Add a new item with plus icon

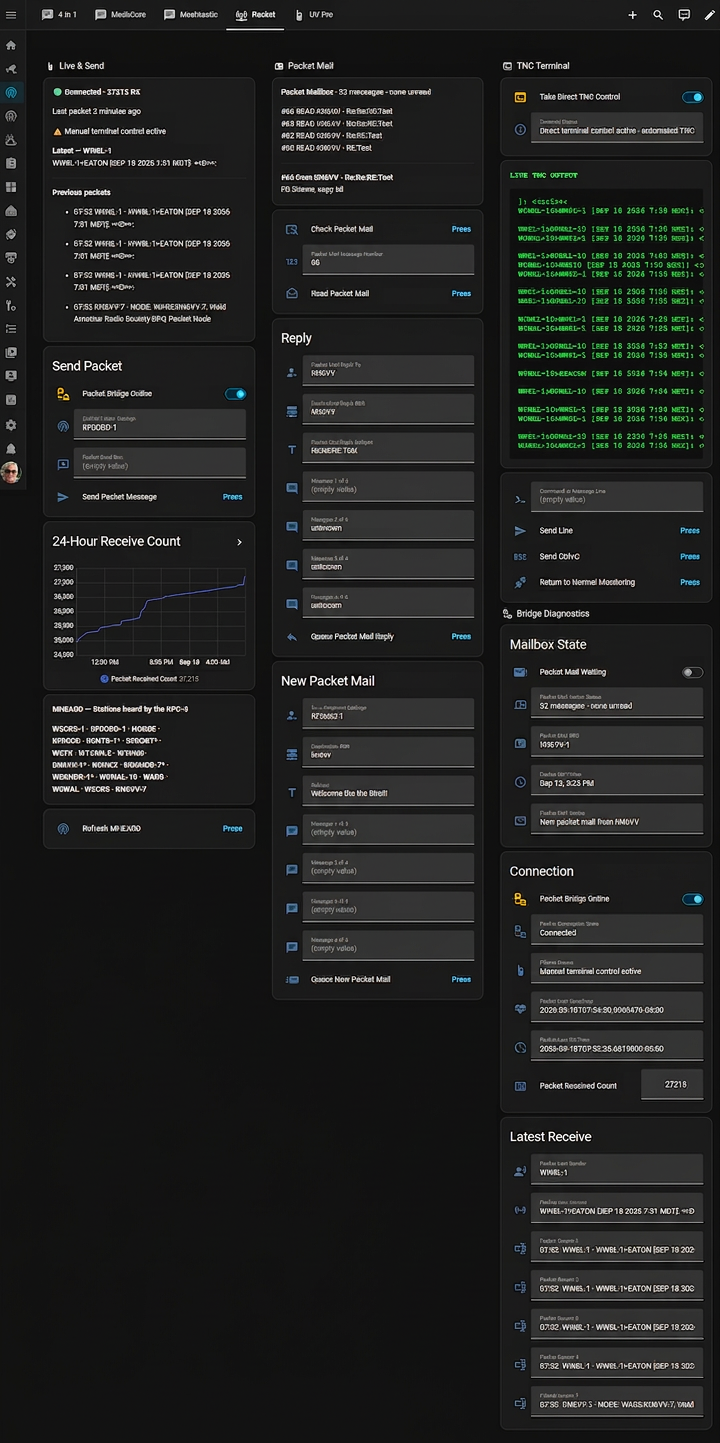click(x=632, y=15)
